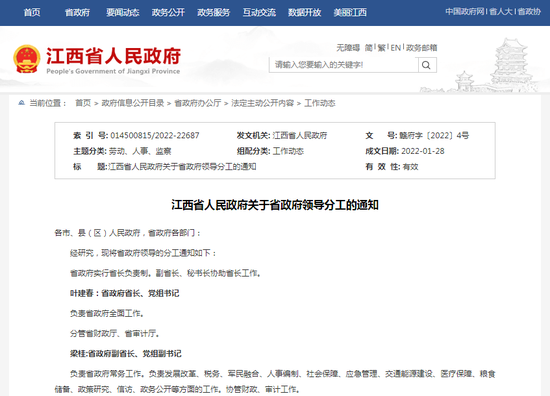This screenshot has width=550, height=396.
Task: Switch to simplified Chinese 简
Action: [x=369, y=48]
